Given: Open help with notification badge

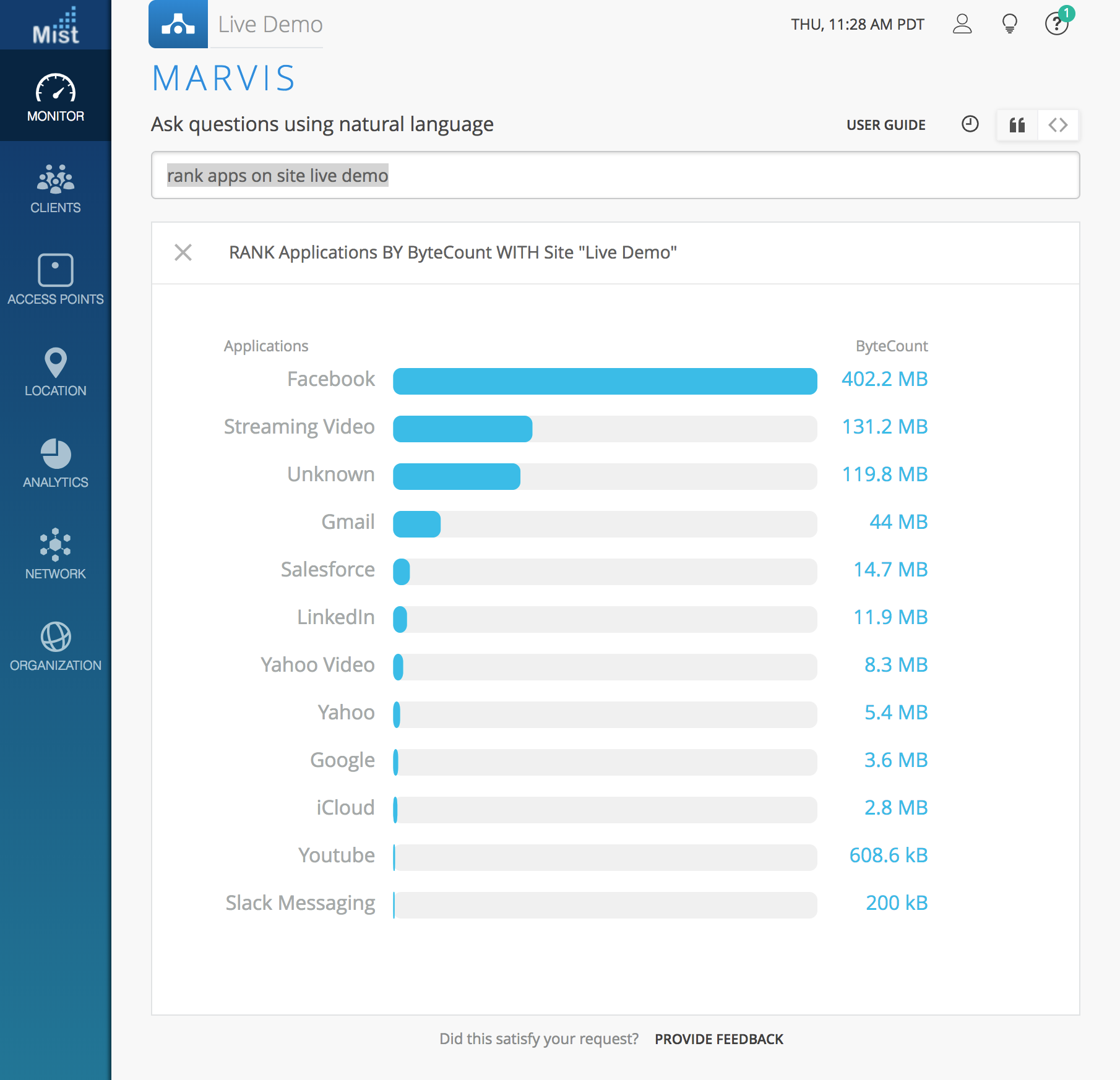Looking at the screenshot, I should [x=1057, y=24].
